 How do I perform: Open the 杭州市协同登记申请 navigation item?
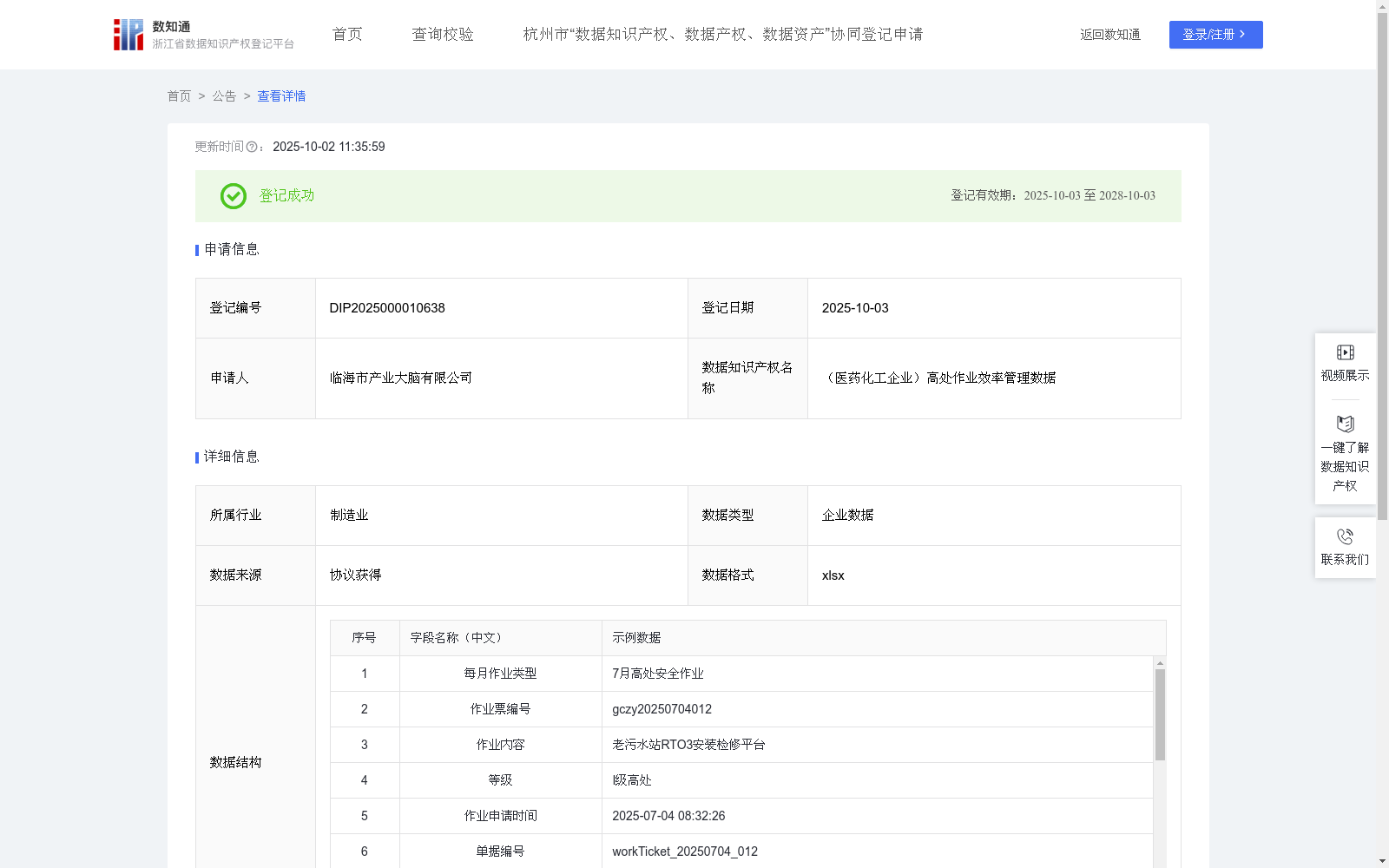point(723,35)
